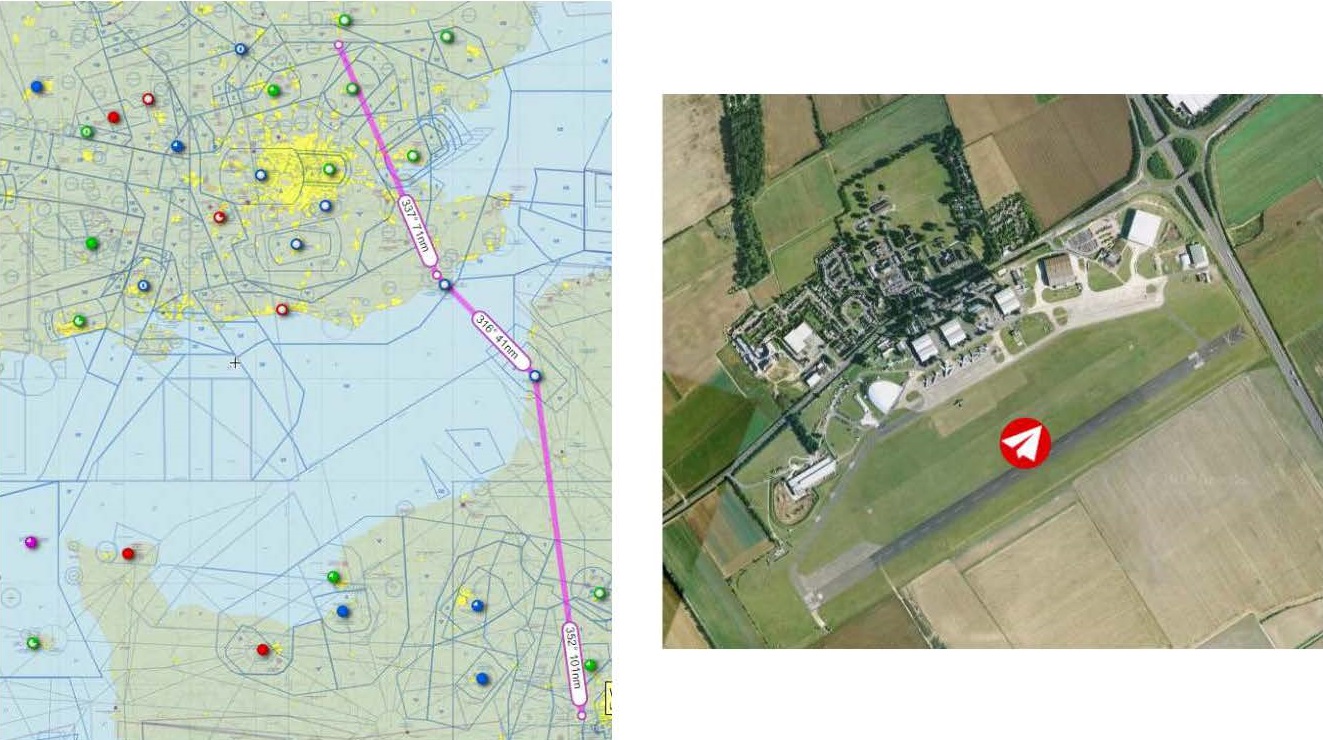Click the route waypoint between the 337° and 316° legs
This screenshot has height=740, width=1323.
445,285
